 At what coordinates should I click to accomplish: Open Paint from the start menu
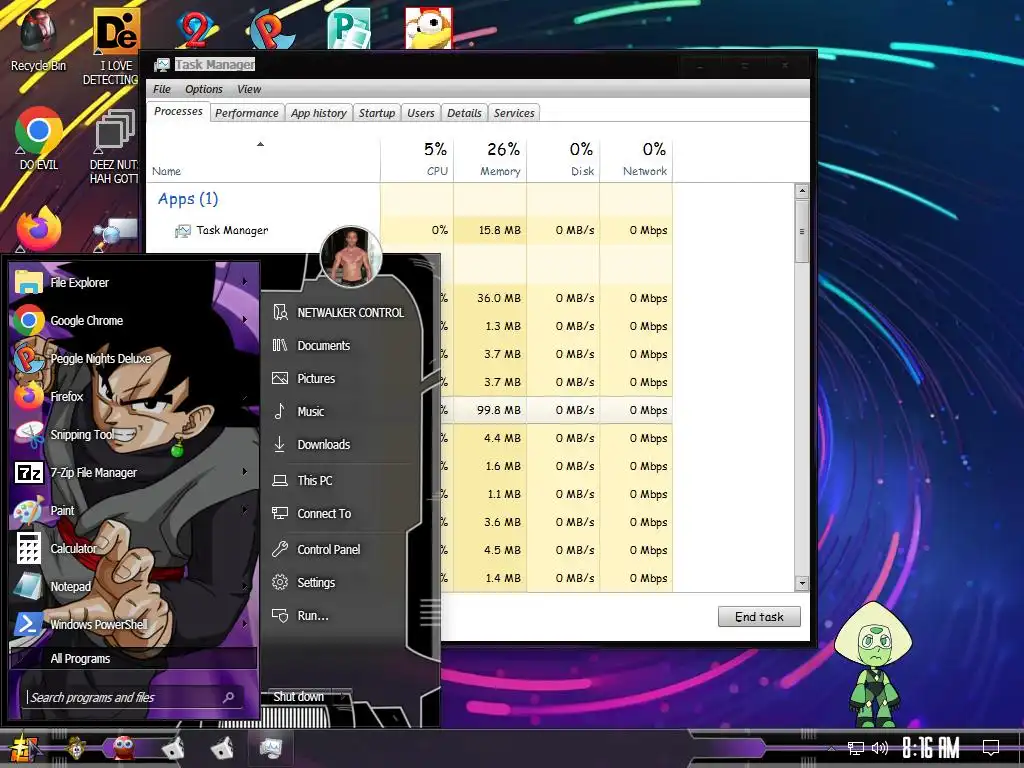point(134,510)
